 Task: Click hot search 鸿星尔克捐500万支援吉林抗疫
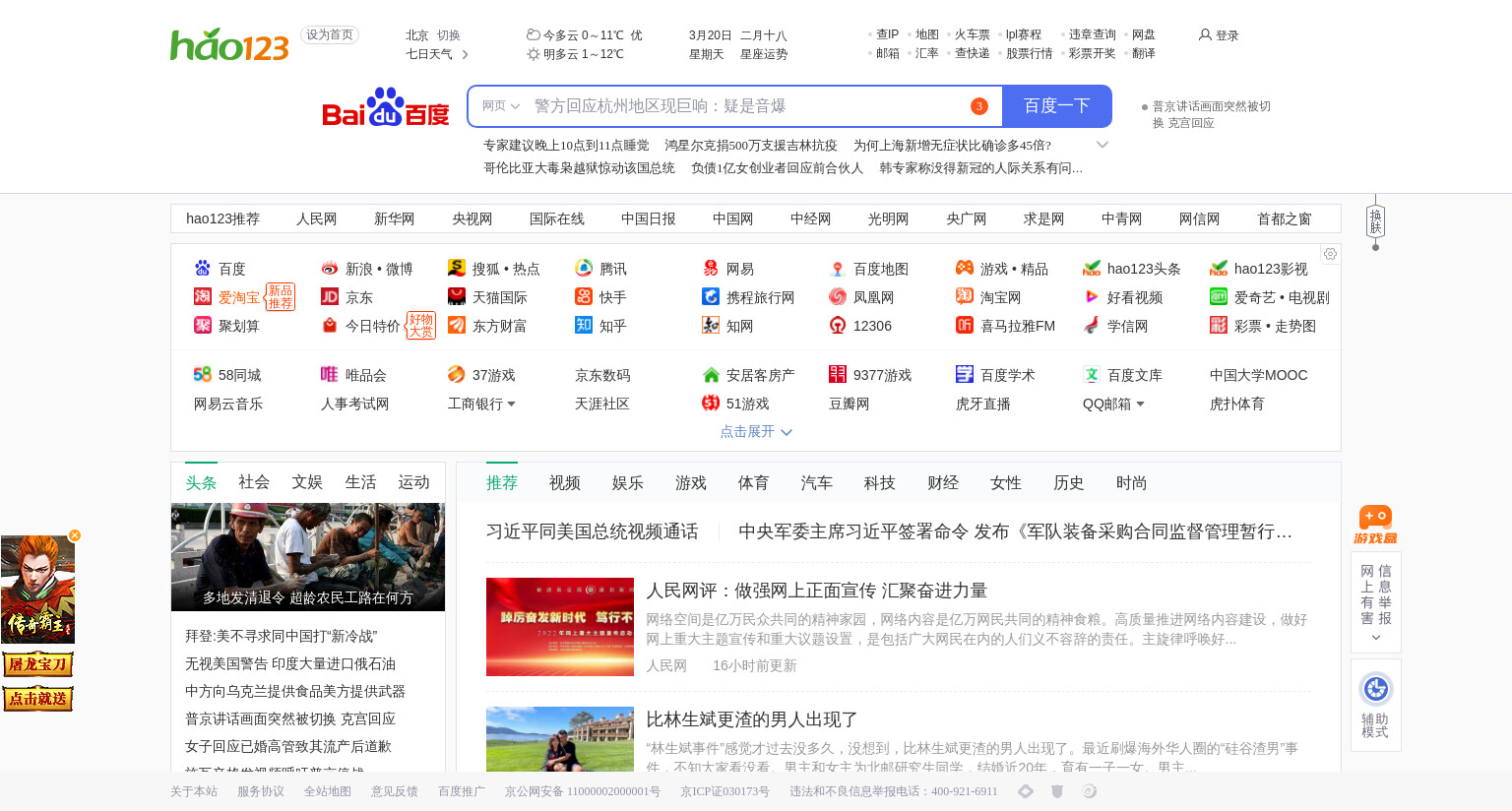coord(751,146)
